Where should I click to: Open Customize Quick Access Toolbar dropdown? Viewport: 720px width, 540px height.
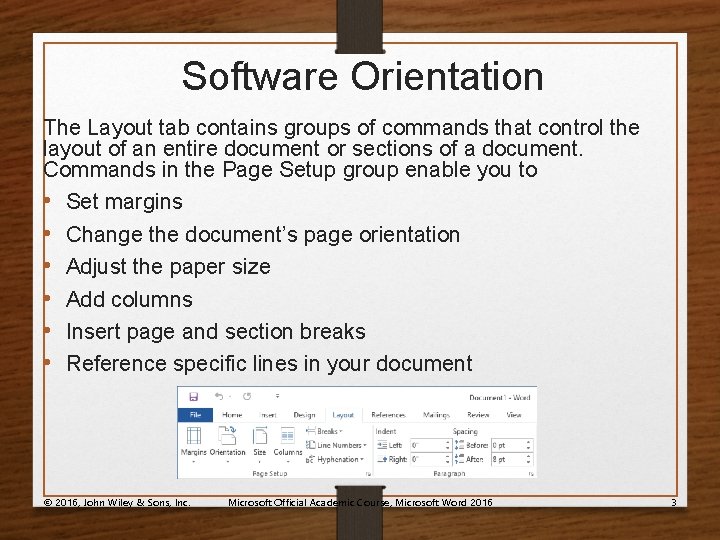tap(277, 396)
